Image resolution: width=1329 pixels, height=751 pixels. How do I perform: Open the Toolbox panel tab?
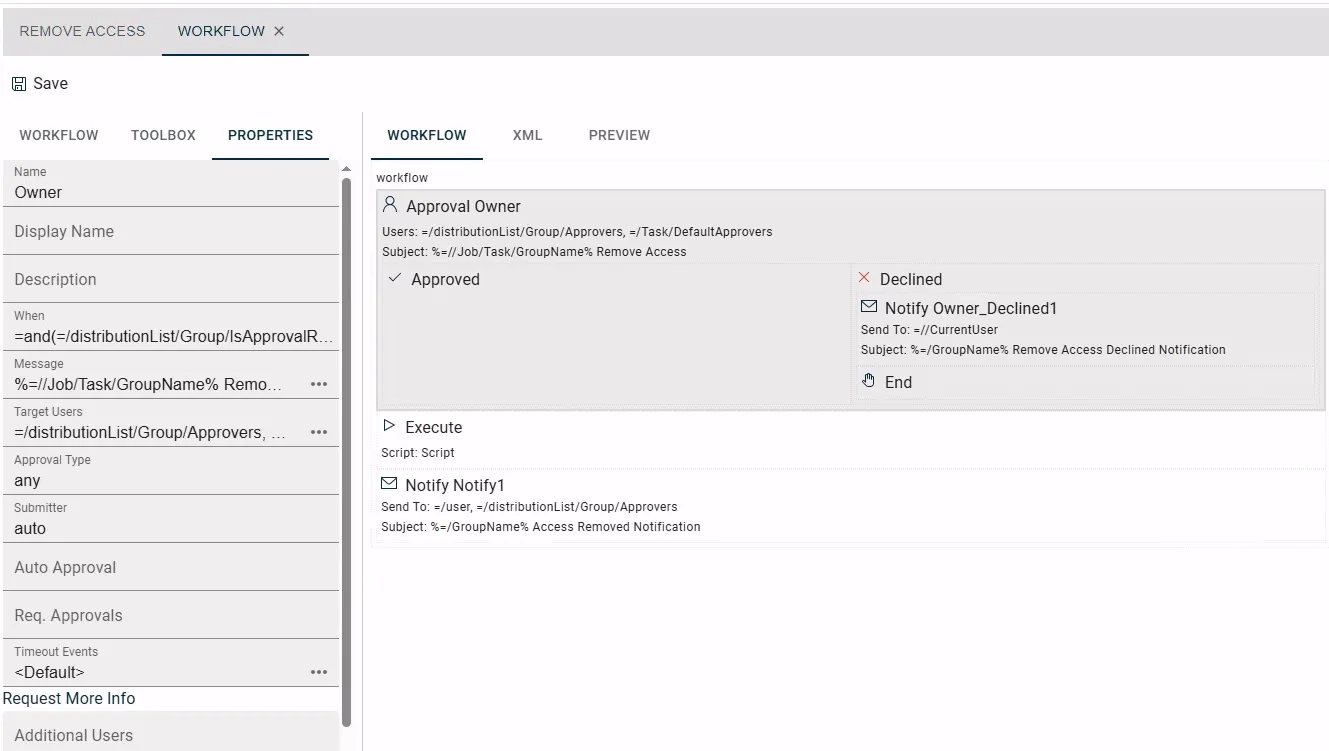pyautogui.click(x=163, y=135)
